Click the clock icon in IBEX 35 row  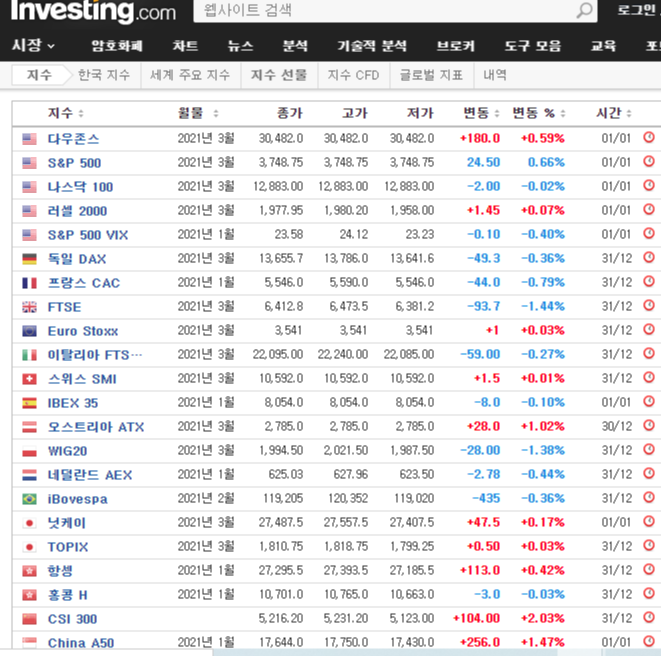click(x=649, y=402)
